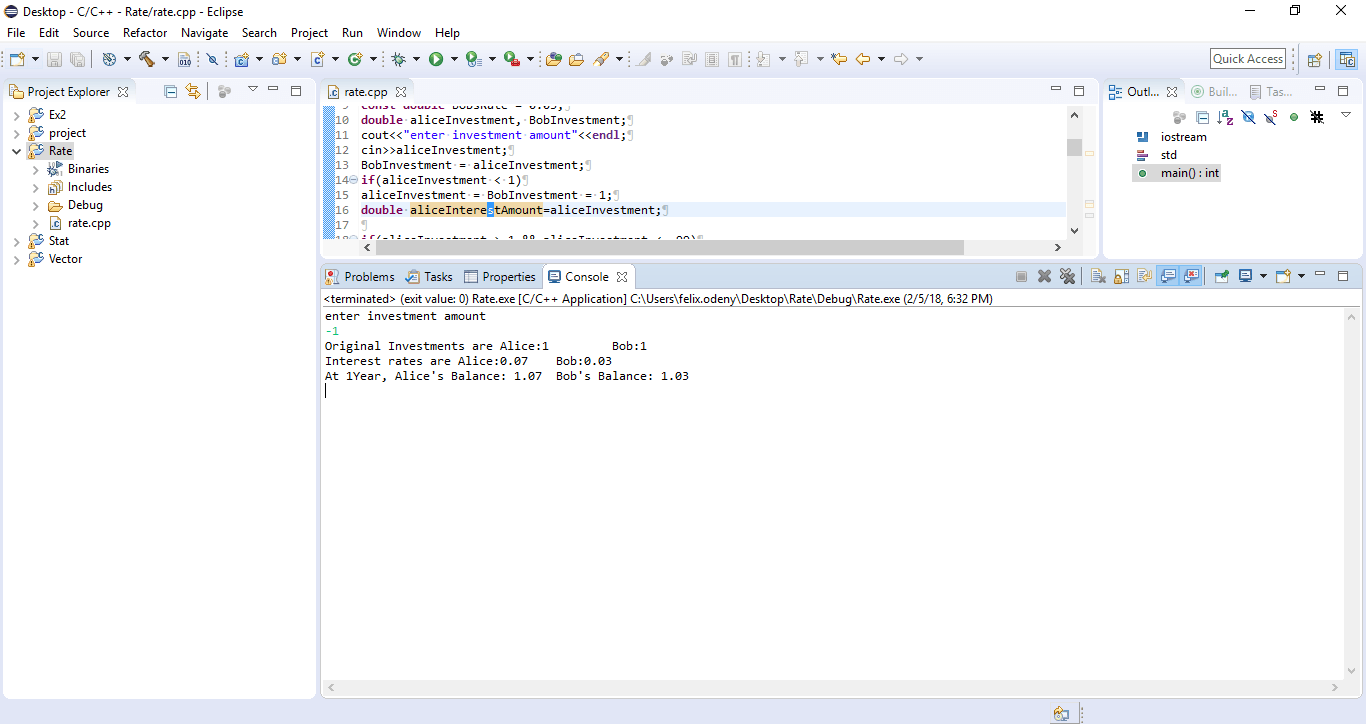Toggle Show Console When Standard Out Changes
The image size is (1366, 724).
click(1167, 276)
